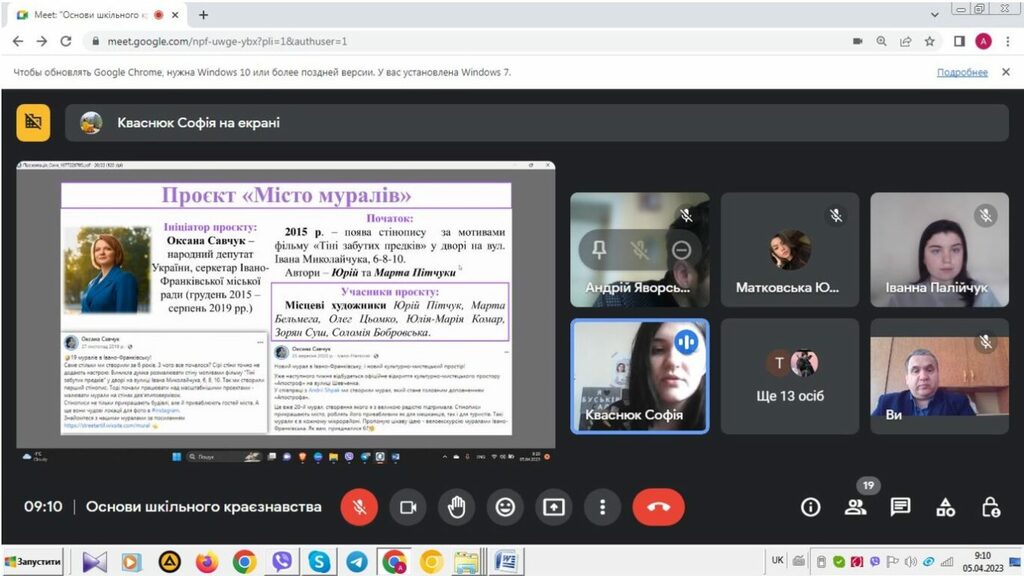Click the present screen icon
Viewport: 1024px width, 576px height.
point(554,507)
